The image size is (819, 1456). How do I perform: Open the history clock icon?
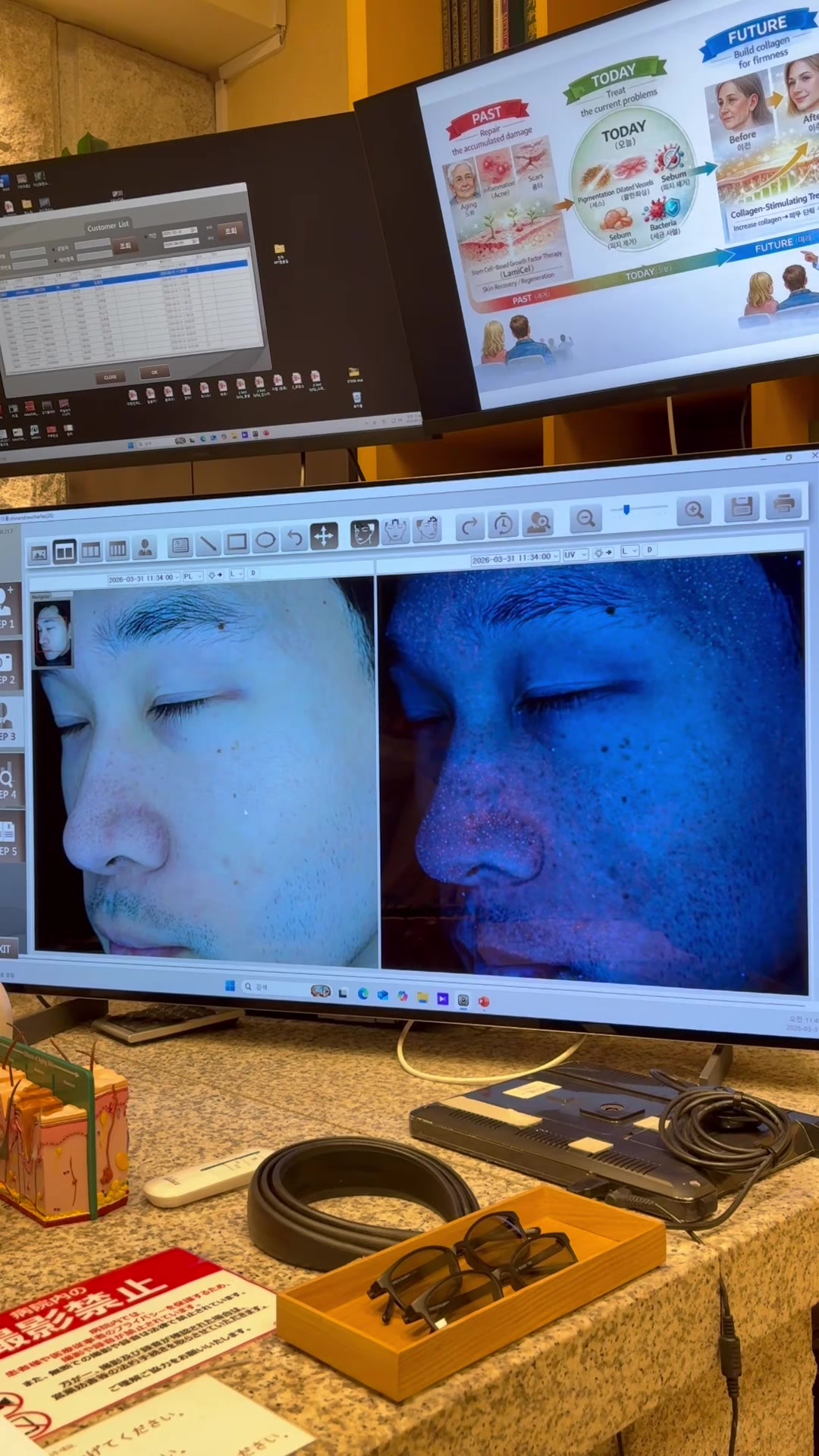click(503, 524)
